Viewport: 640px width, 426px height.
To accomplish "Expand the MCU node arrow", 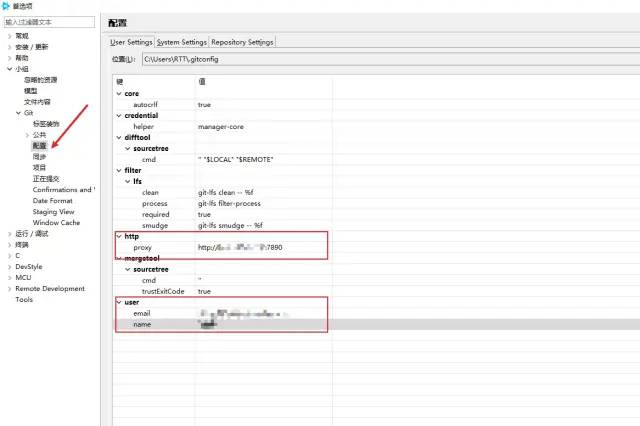I will point(9,278).
